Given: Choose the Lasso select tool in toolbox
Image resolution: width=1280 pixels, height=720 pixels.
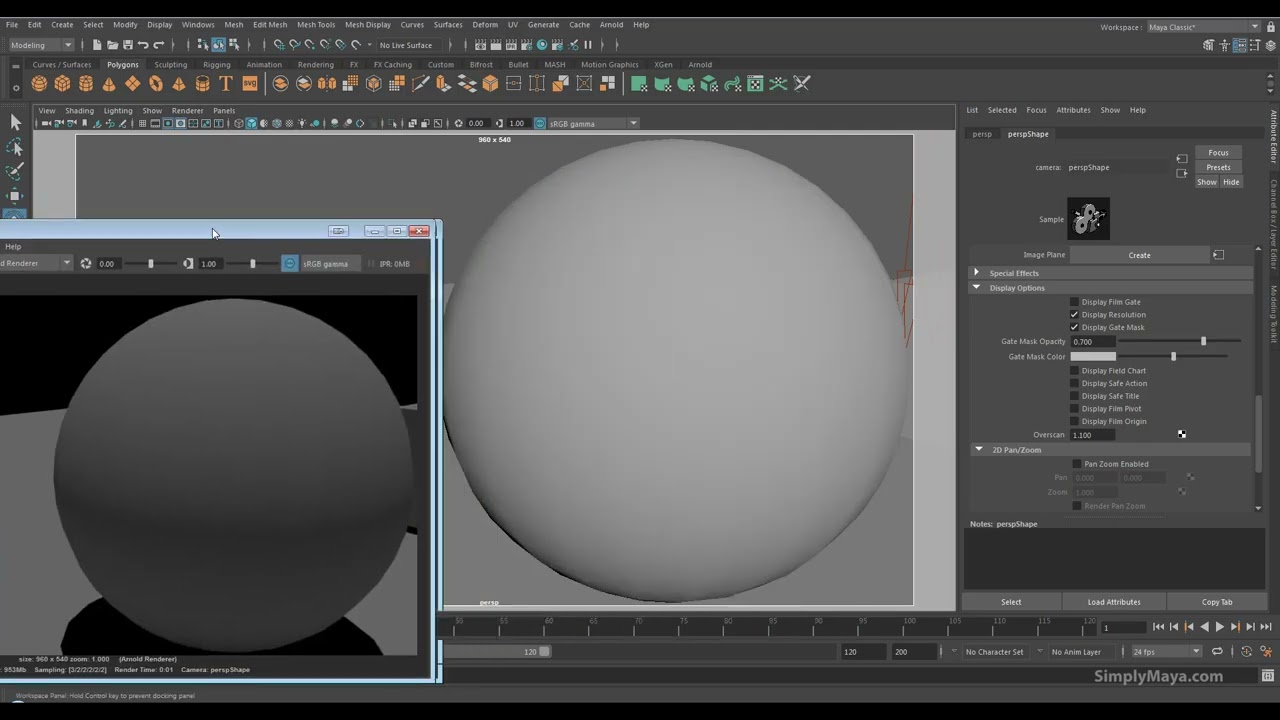Looking at the screenshot, I should point(15,147).
